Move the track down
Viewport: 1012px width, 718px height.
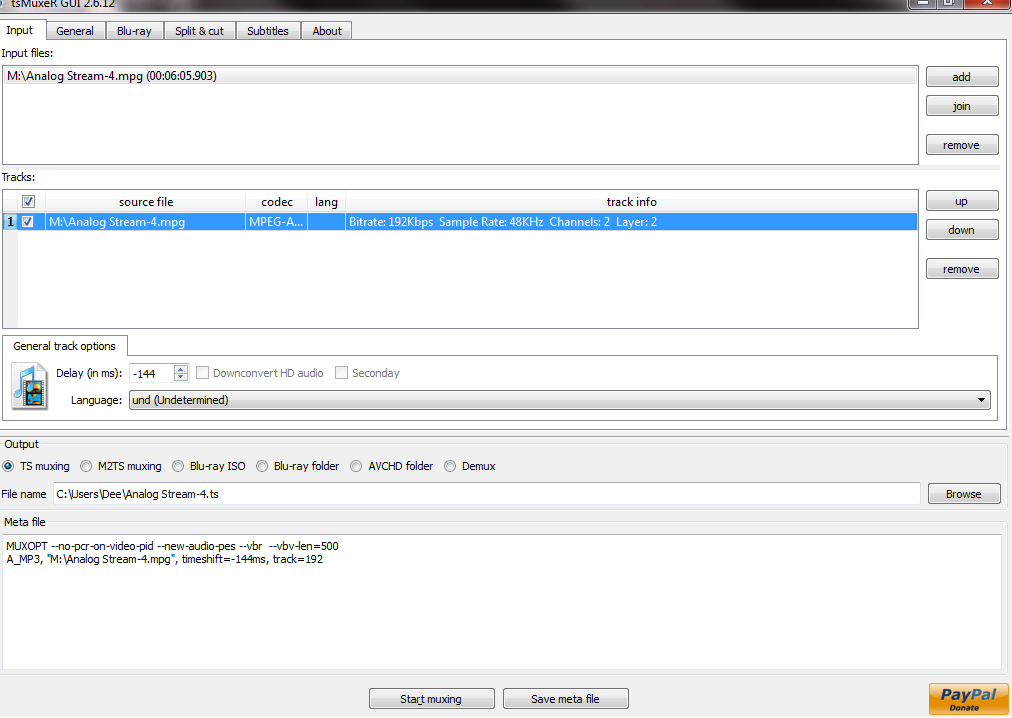pyautogui.click(x=962, y=230)
